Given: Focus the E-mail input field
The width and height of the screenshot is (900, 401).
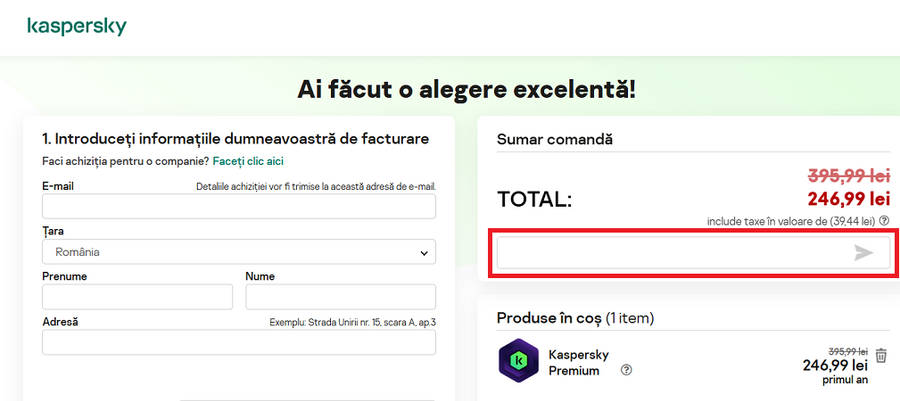Looking at the screenshot, I should [x=239, y=206].
